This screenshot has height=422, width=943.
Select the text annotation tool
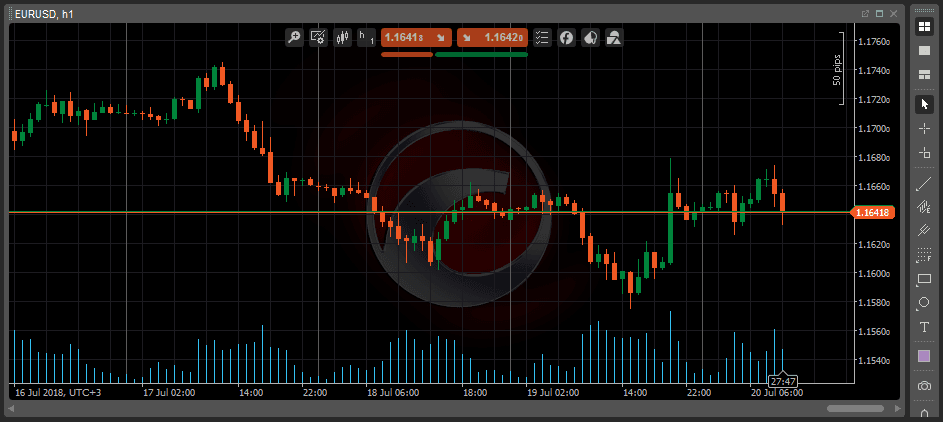(x=924, y=327)
